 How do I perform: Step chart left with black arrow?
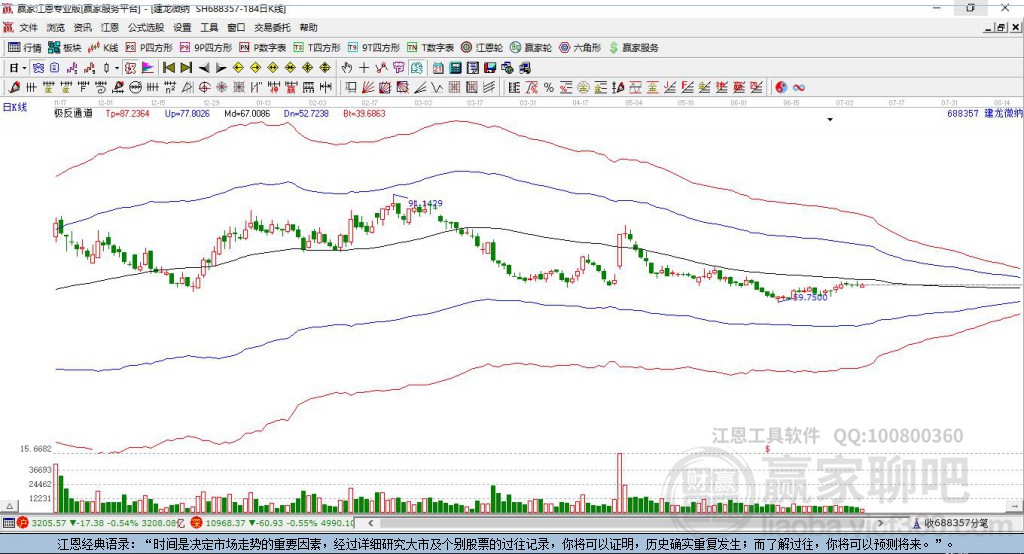click(204, 68)
